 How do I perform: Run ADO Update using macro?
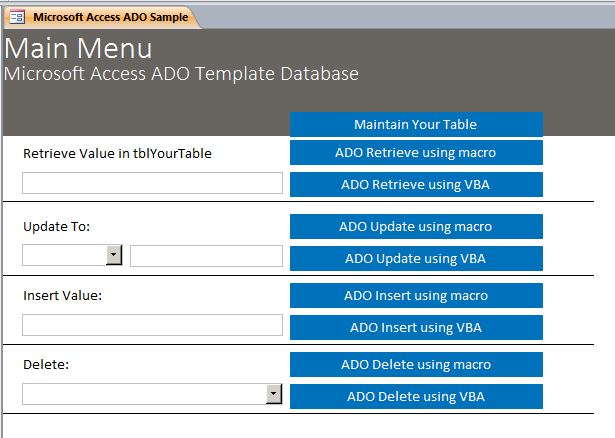pyautogui.click(x=416, y=226)
